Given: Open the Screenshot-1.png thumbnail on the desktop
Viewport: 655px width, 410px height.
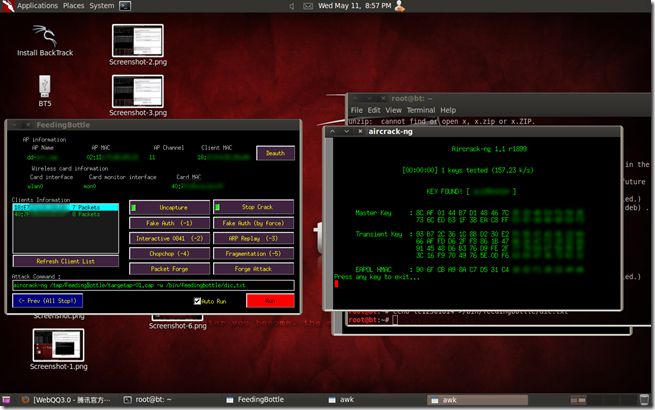Looking at the screenshot, I should 58,350.
